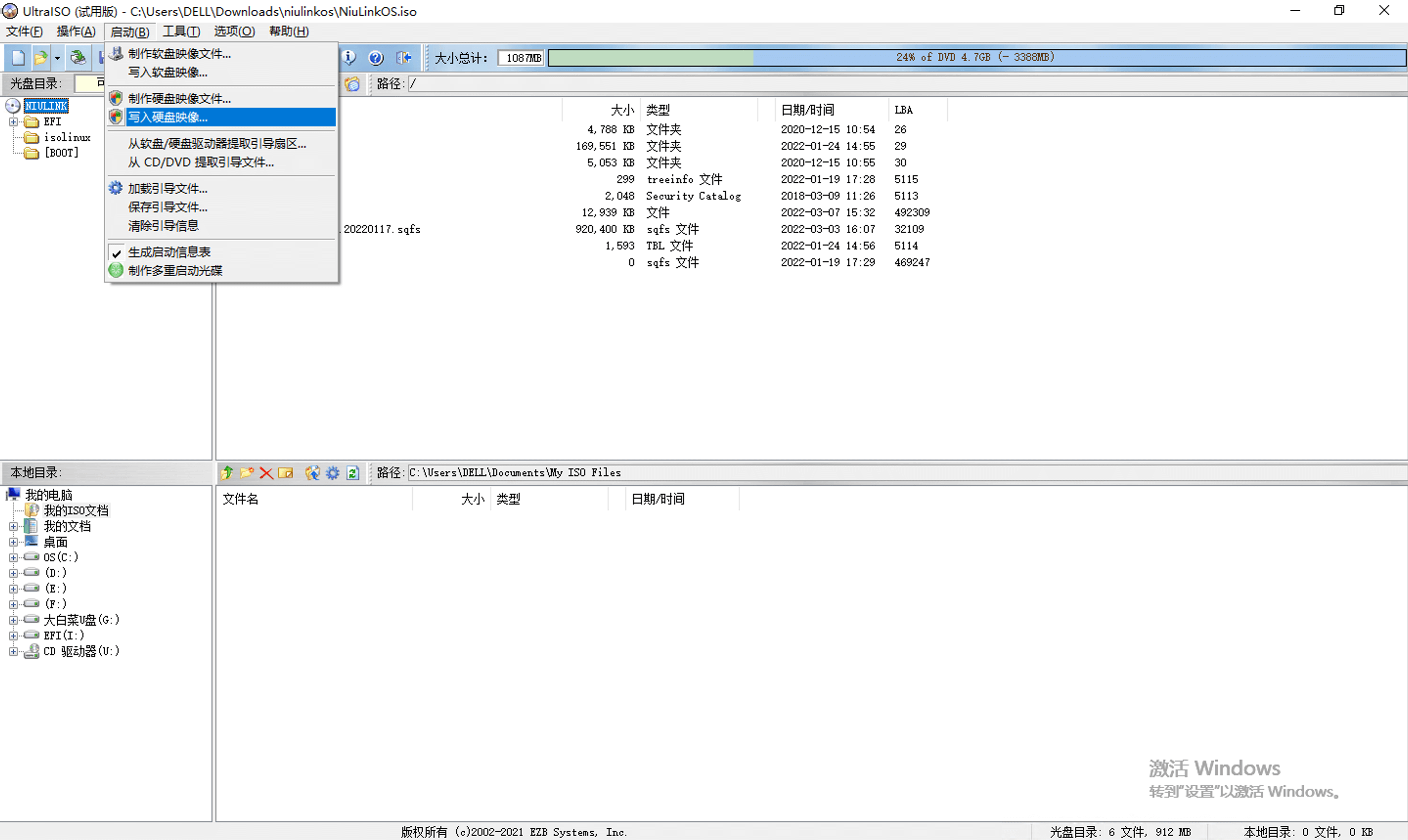The height and width of the screenshot is (840, 1408).
Task: Click the folder up icon in local toolbar
Action: 227,473
